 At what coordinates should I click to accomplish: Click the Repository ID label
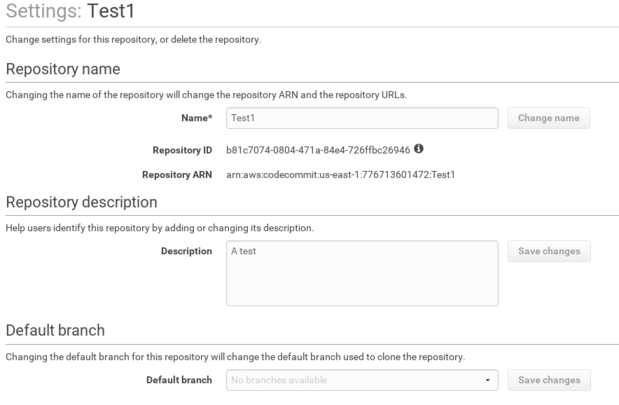click(182, 150)
